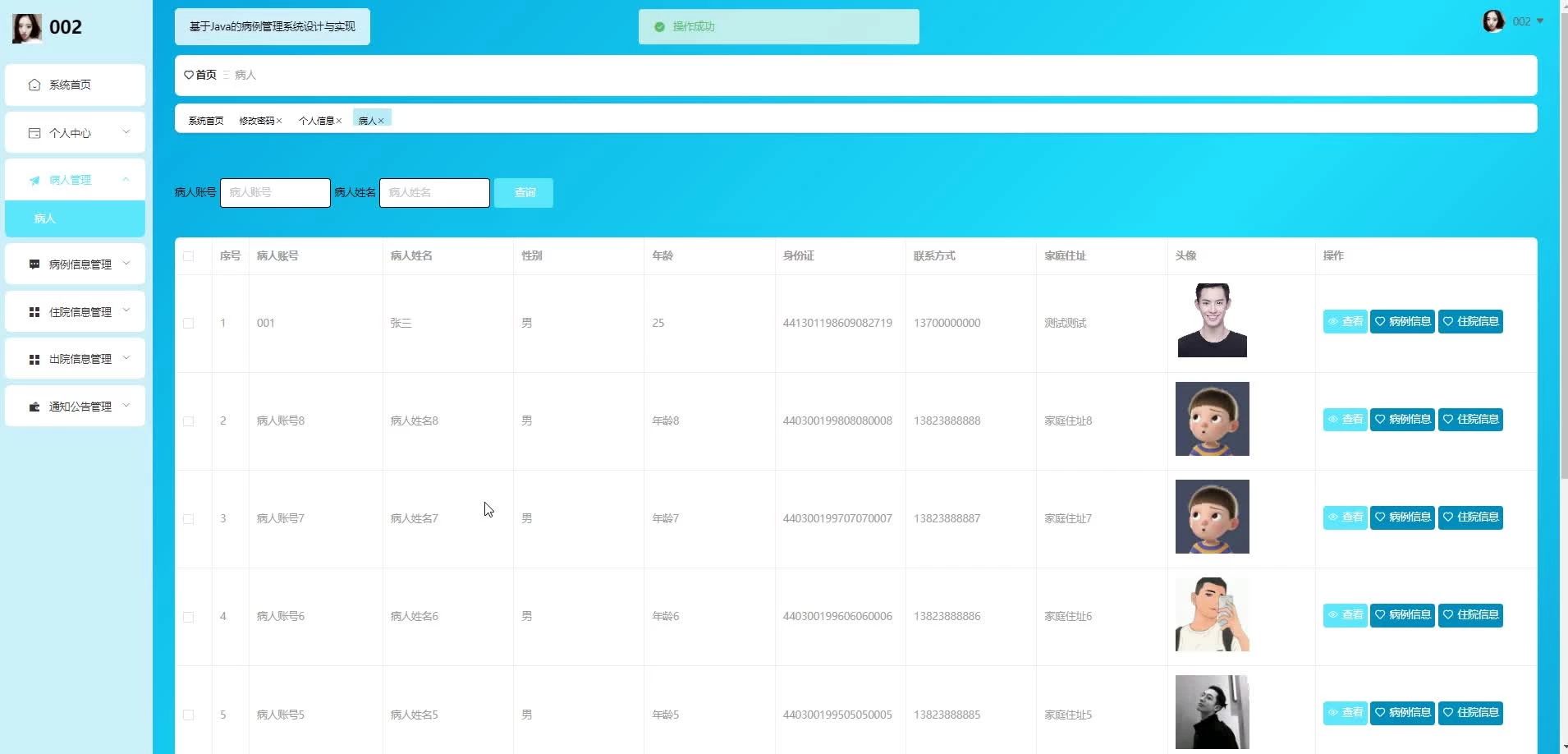This screenshot has width=1568, height=754.
Task: Expand the 个人中心 sidebar menu
Action: [x=75, y=132]
